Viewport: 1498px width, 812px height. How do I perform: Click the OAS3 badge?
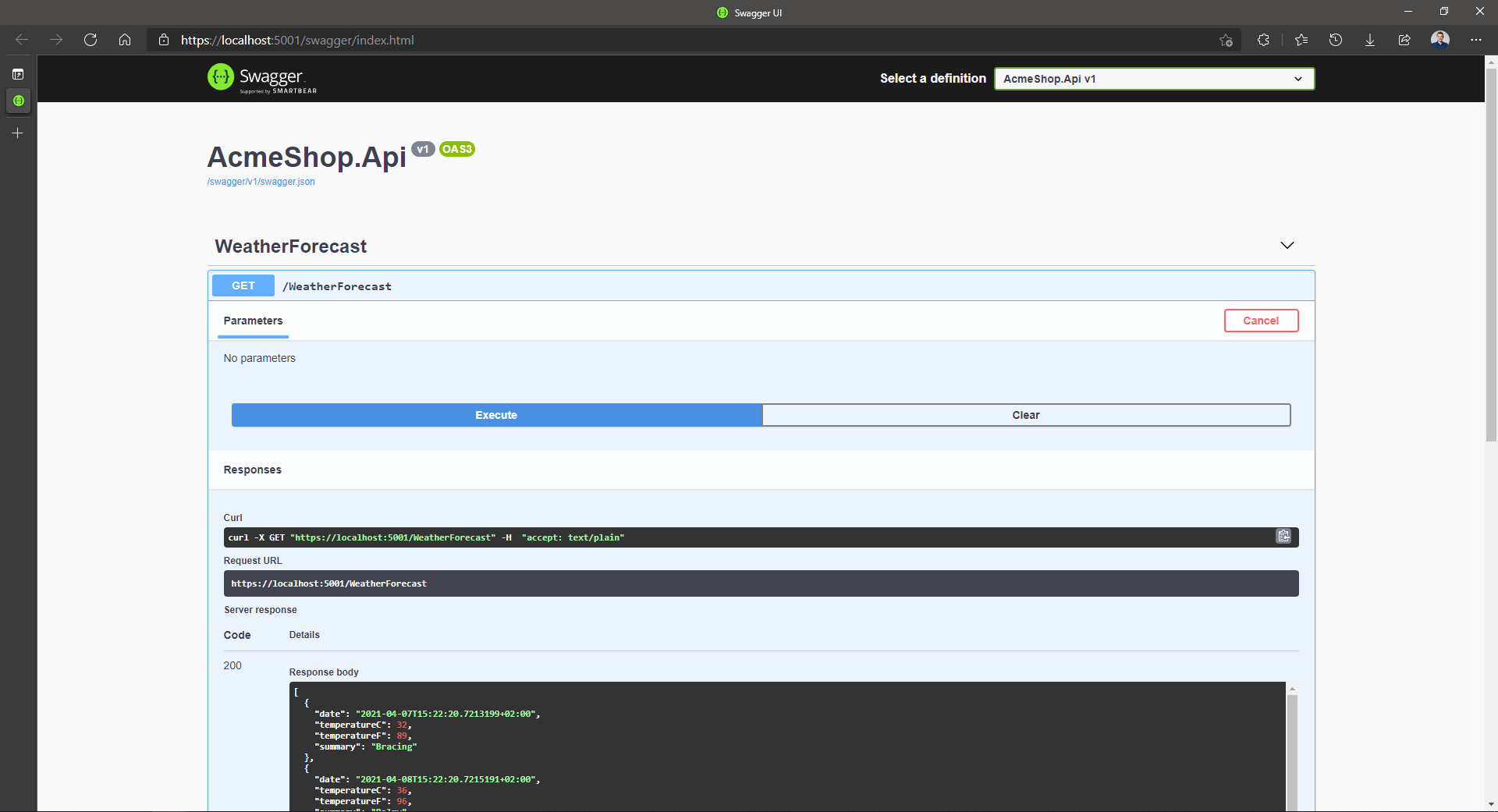point(457,149)
